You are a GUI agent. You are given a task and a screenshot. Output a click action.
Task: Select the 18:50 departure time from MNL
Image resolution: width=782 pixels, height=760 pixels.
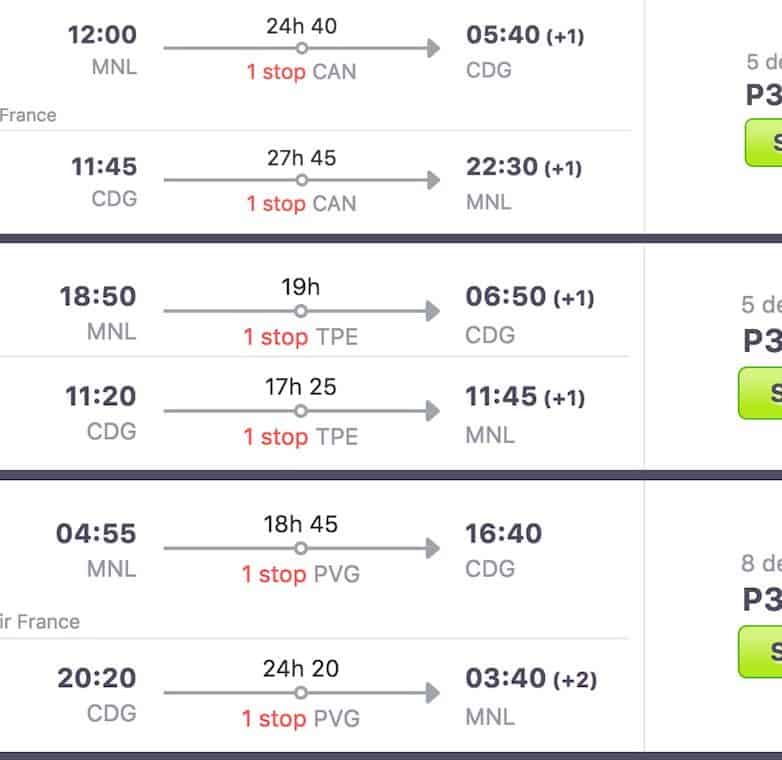tap(98, 297)
